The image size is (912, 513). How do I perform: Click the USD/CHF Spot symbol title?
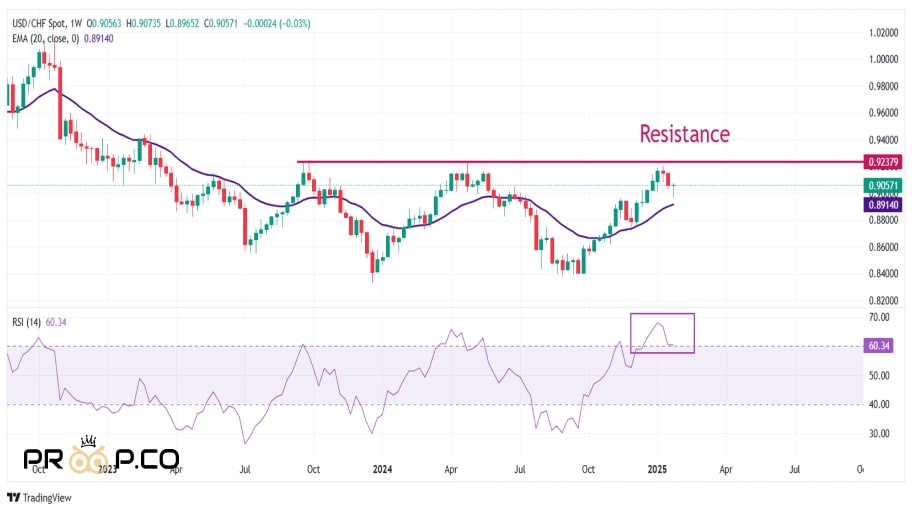pyautogui.click(x=39, y=24)
